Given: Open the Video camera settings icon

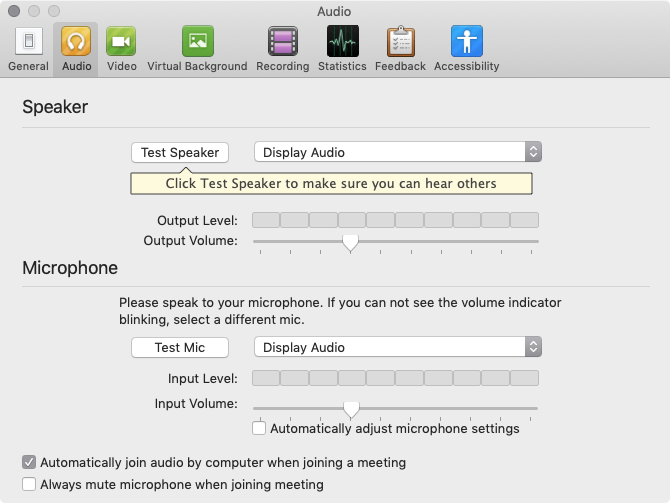Looking at the screenshot, I should [x=121, y=41].
